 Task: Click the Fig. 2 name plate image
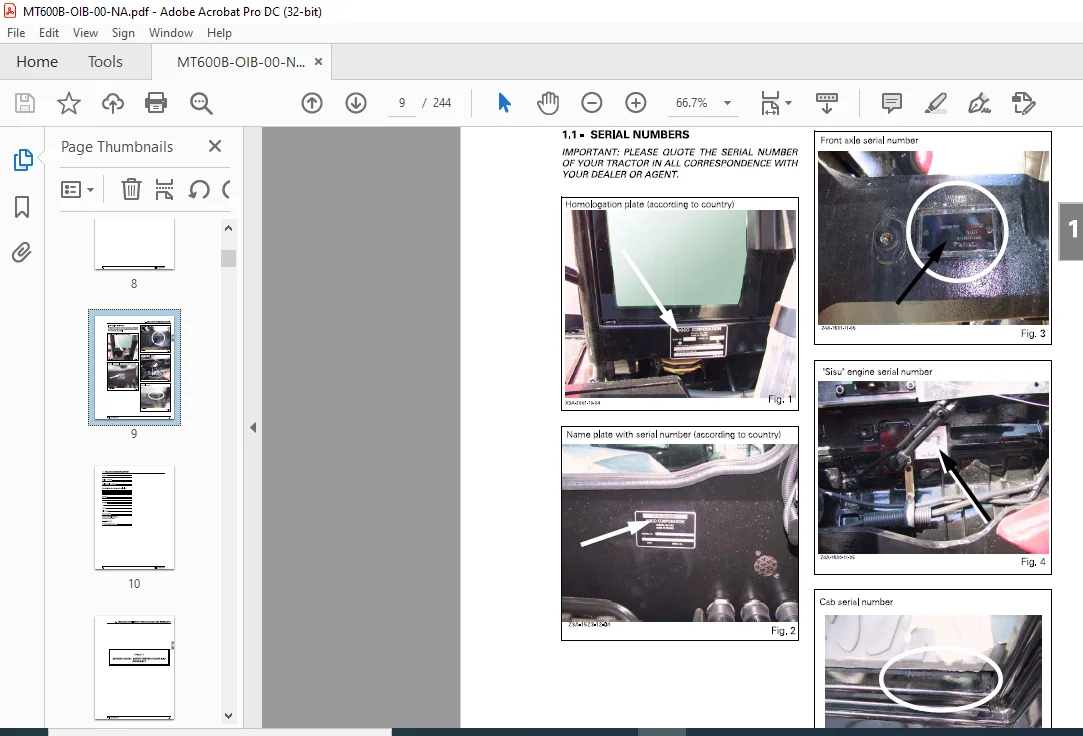[x=680, y=532]
